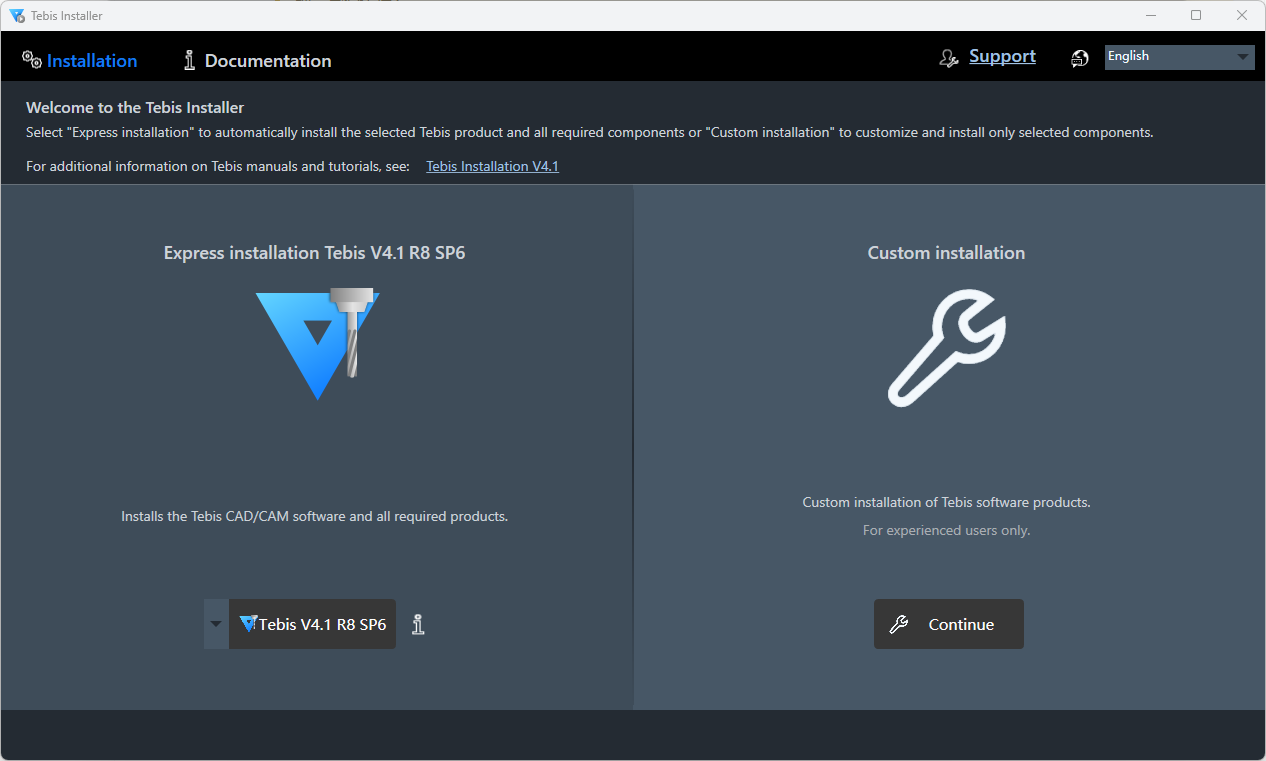The image size is (1266, 761).
Task: Click 'Custom installation of Tebis software products.' text
Action: pos(947,502)
